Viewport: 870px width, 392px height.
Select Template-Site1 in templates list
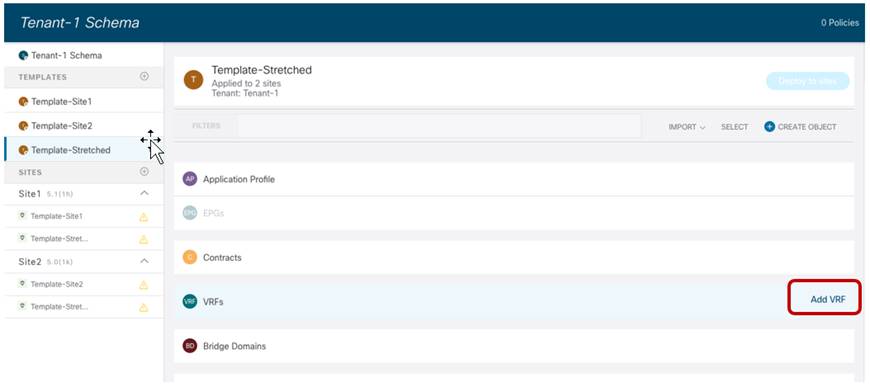click(62, 101)
